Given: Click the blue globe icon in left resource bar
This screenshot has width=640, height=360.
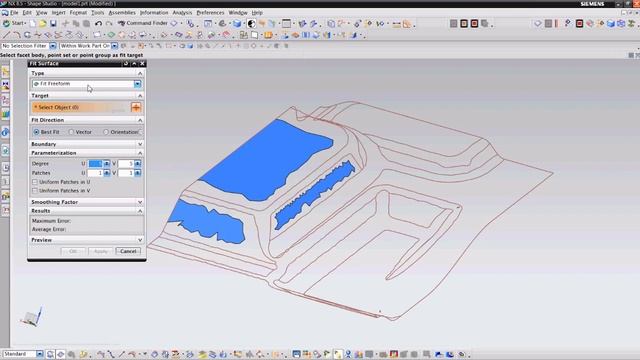Looking at the screenshot, I should tap(5, 132).
